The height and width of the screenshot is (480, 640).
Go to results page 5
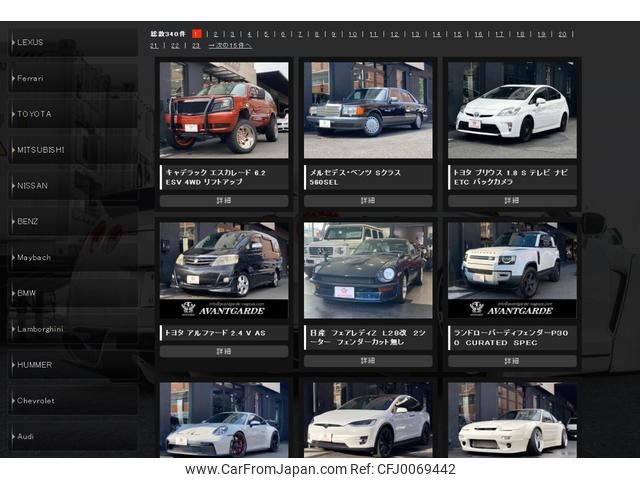[267, 34]
